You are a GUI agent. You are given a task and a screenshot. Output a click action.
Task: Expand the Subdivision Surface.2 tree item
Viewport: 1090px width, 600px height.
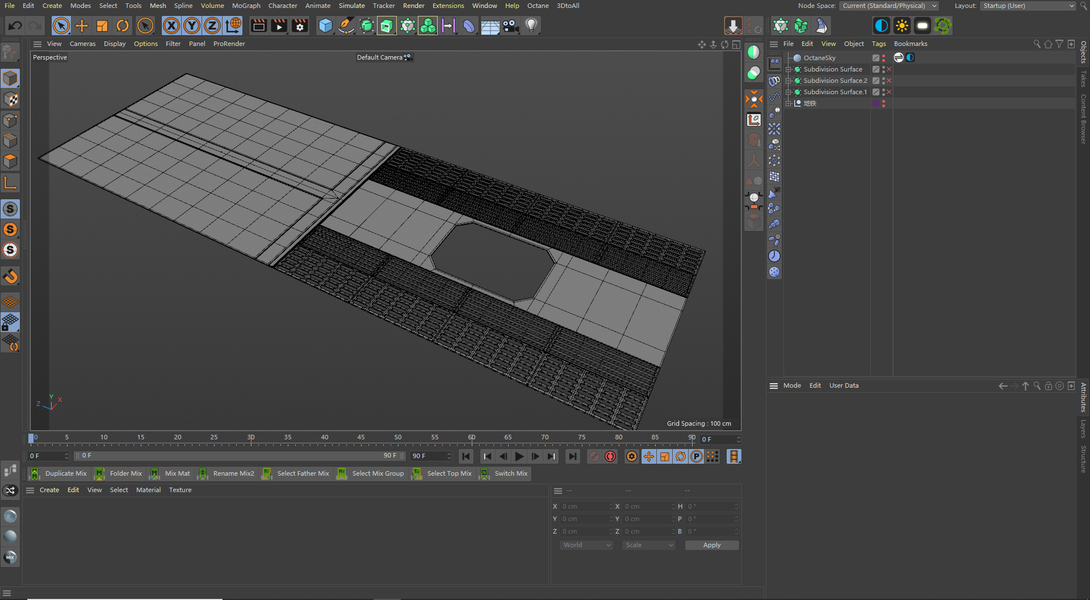[x=788, y=81]
